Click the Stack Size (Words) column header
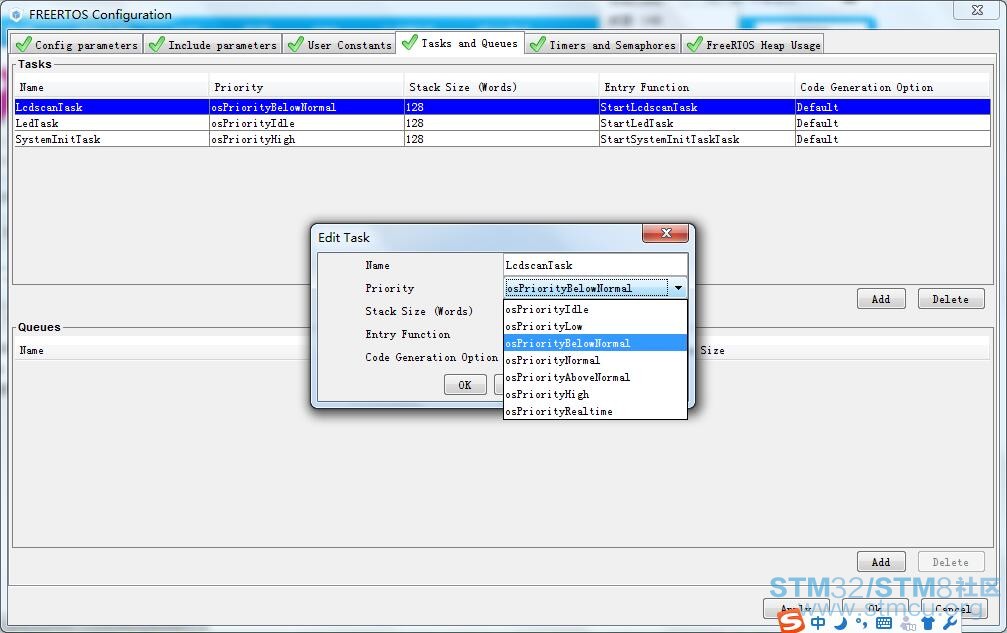Screen dimensions: 1007x633 click(x=502, y=87)
